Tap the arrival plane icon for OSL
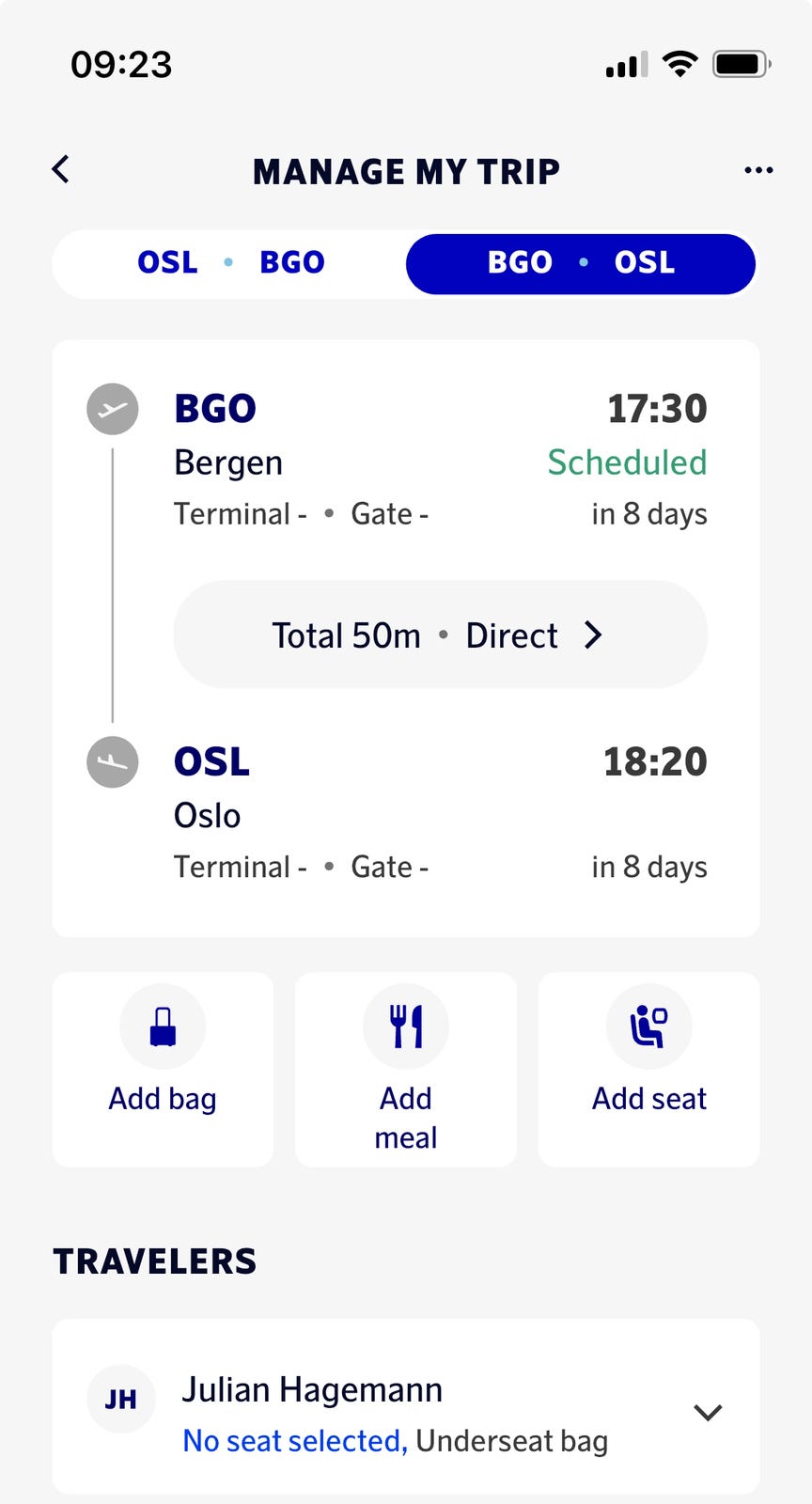This screenshot has height=1504, width=812. 113,761
